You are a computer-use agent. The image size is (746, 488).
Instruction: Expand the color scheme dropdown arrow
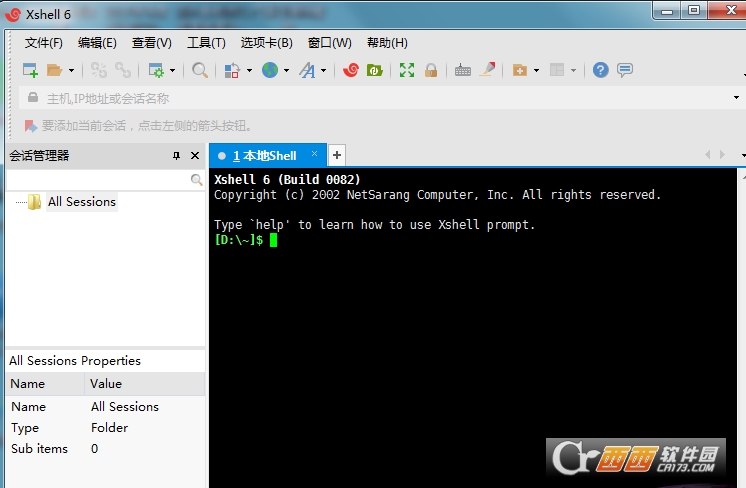[x=249, y=70]
